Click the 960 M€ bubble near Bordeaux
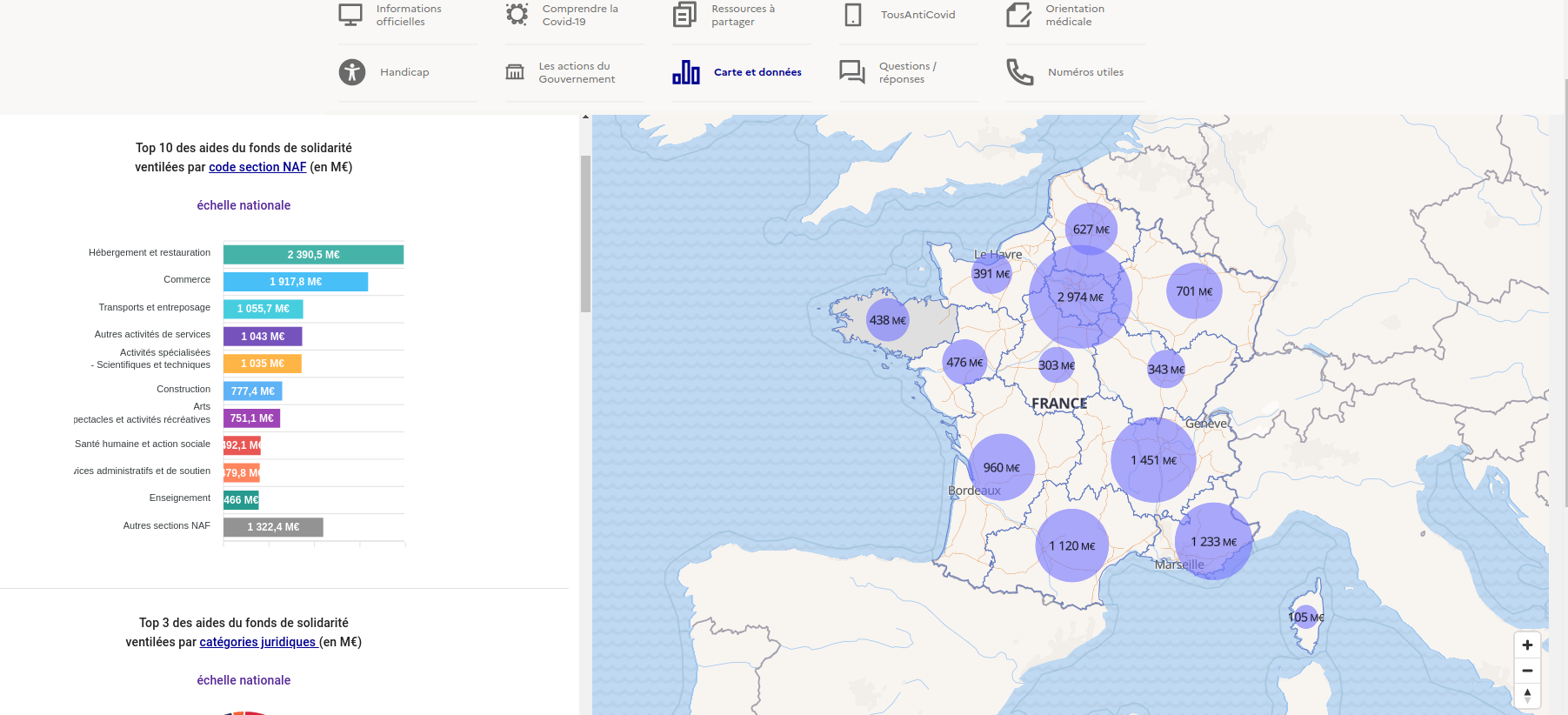This screenshot has width=1568, height=715. (1002, 467)
